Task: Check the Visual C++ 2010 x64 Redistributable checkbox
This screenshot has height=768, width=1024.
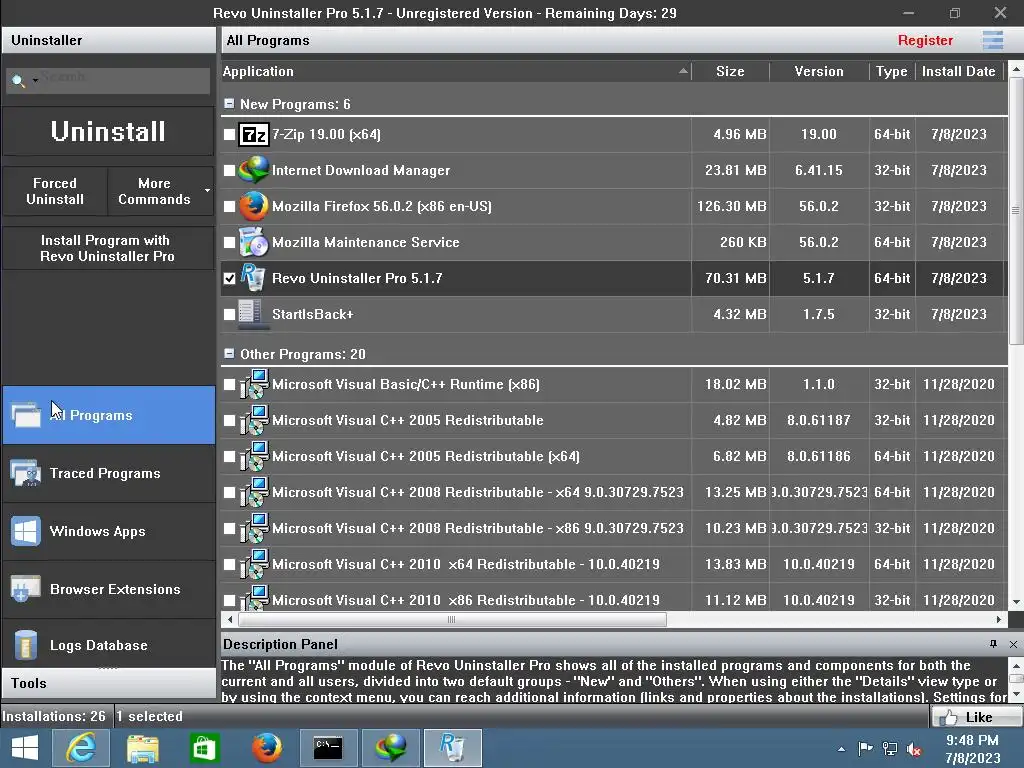Action: [x=229, y=564]
